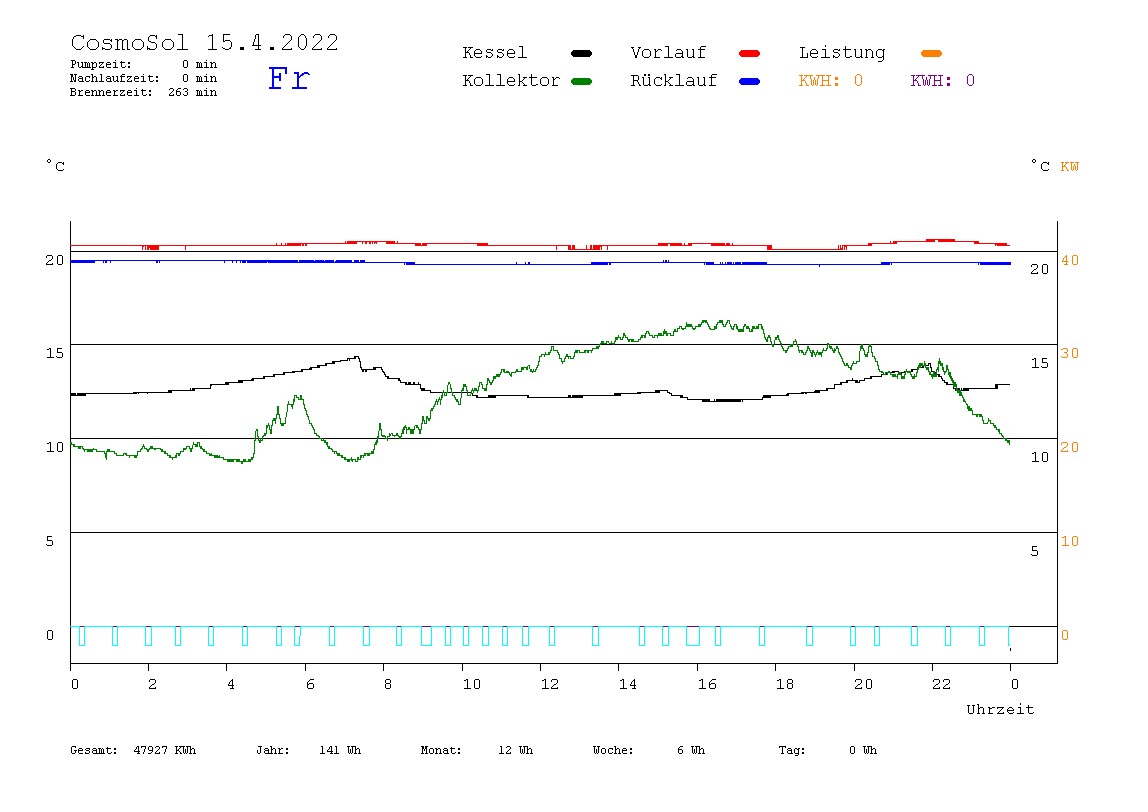Click the orange 40 KW scale label
1148x812 pixels.
click(x=1070, y=260)
